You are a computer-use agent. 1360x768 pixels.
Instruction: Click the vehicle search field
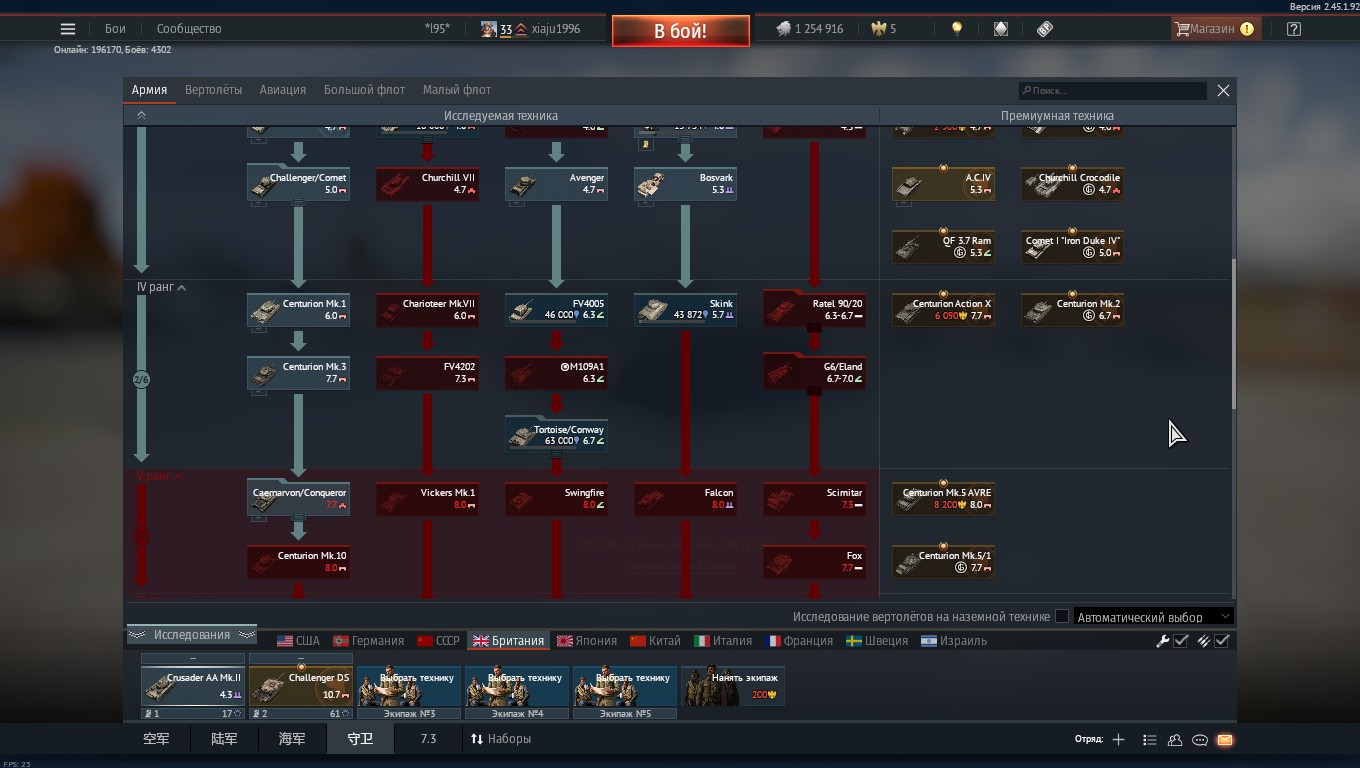[1113, 90]
